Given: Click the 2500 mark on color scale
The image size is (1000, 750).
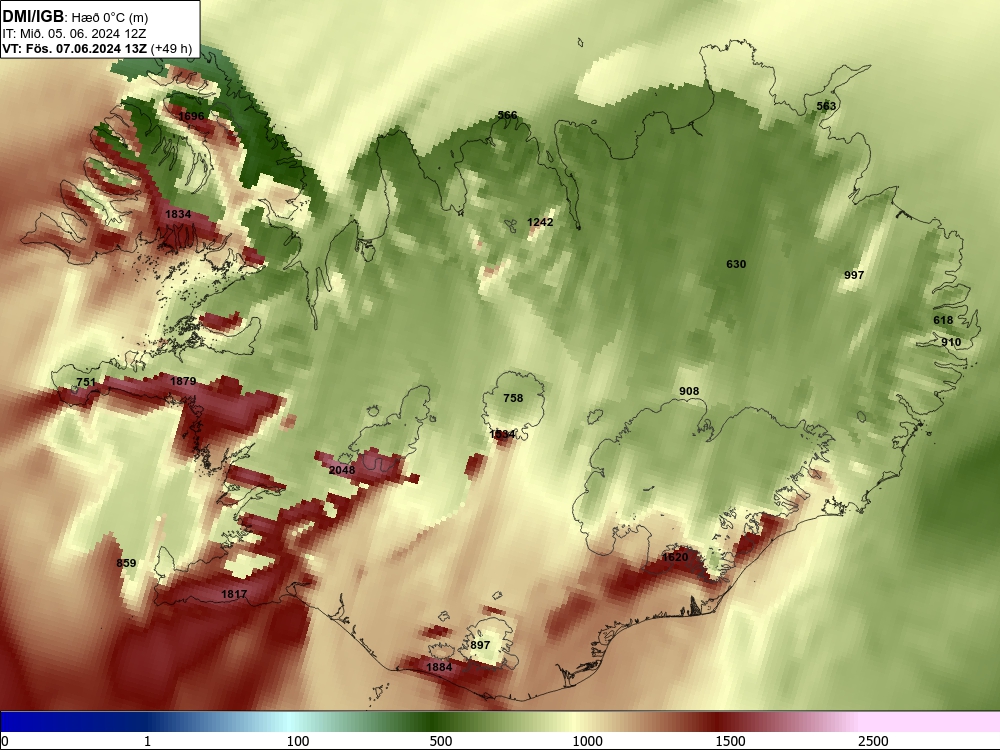Looking at the screenshot, I should point(873,740).
